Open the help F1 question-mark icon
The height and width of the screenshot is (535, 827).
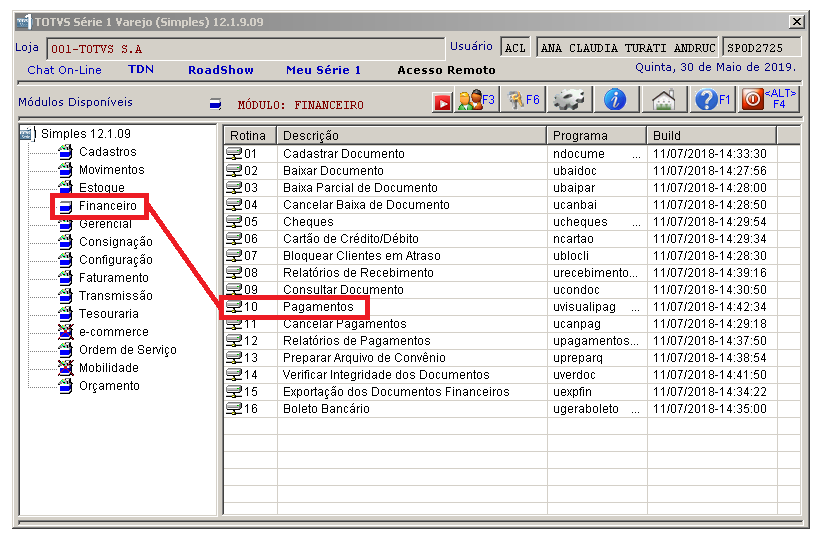coord(712,100)
